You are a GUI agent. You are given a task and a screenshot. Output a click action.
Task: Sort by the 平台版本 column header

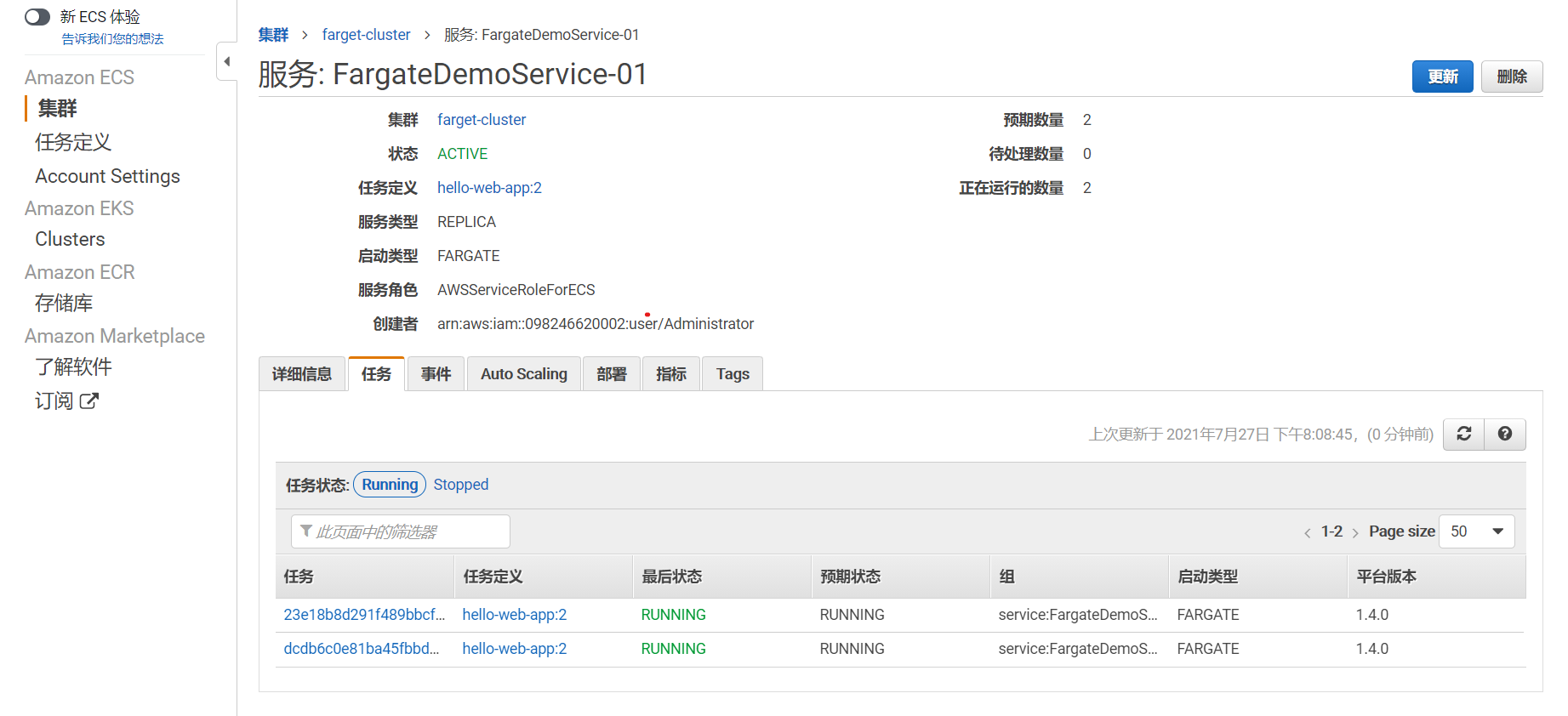(1437, 577)
